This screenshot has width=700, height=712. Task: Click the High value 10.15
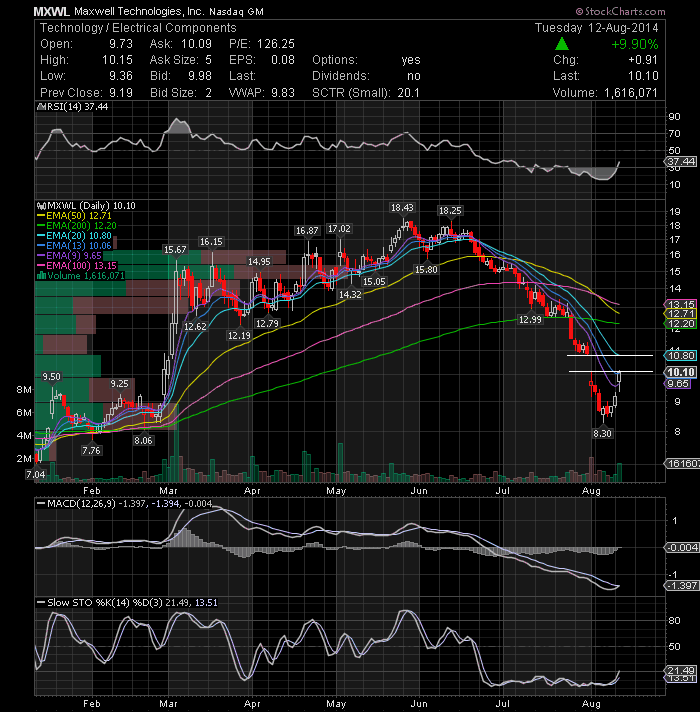117,60
